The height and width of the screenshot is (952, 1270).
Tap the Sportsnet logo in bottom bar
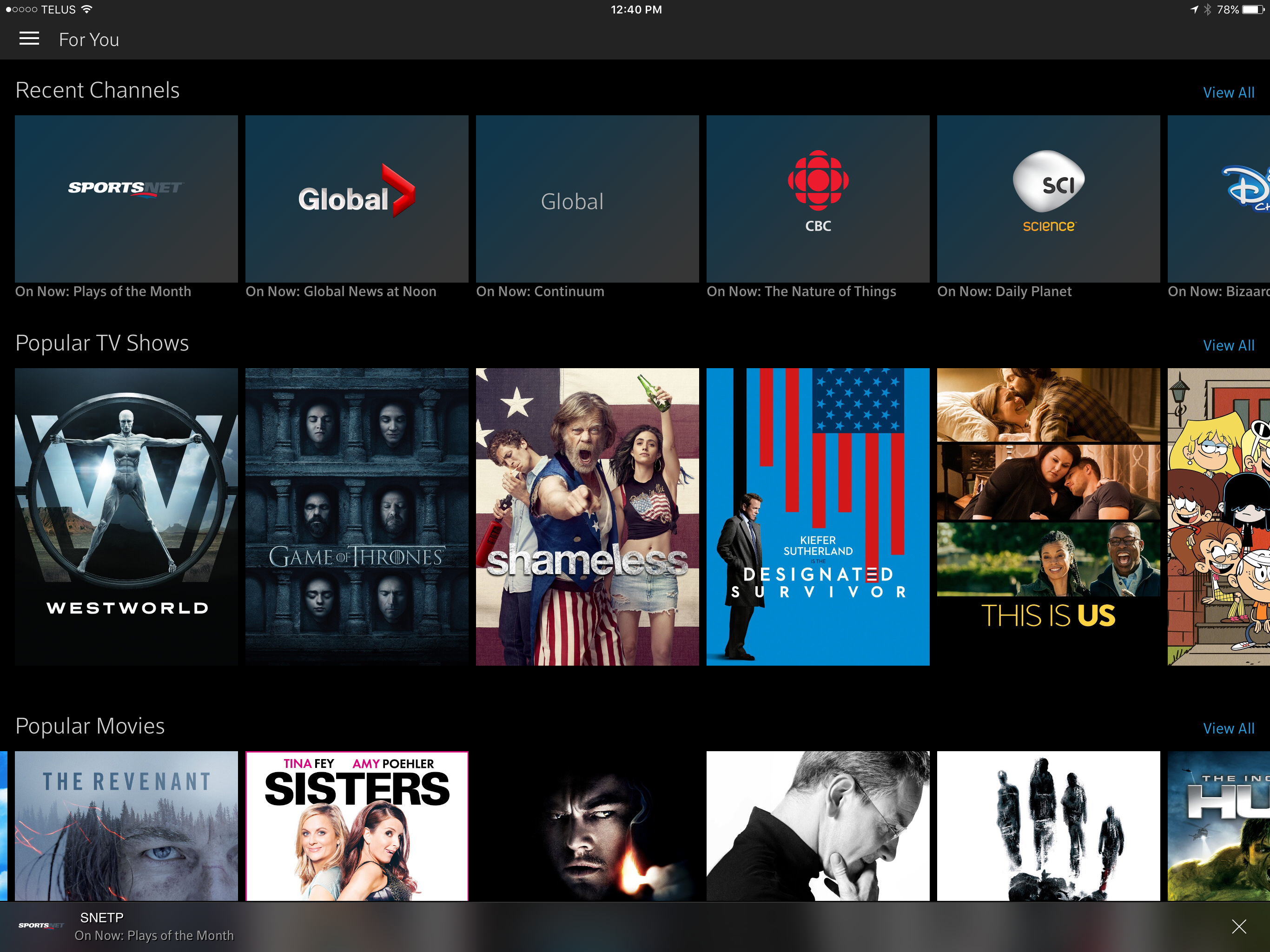point(41,926)
